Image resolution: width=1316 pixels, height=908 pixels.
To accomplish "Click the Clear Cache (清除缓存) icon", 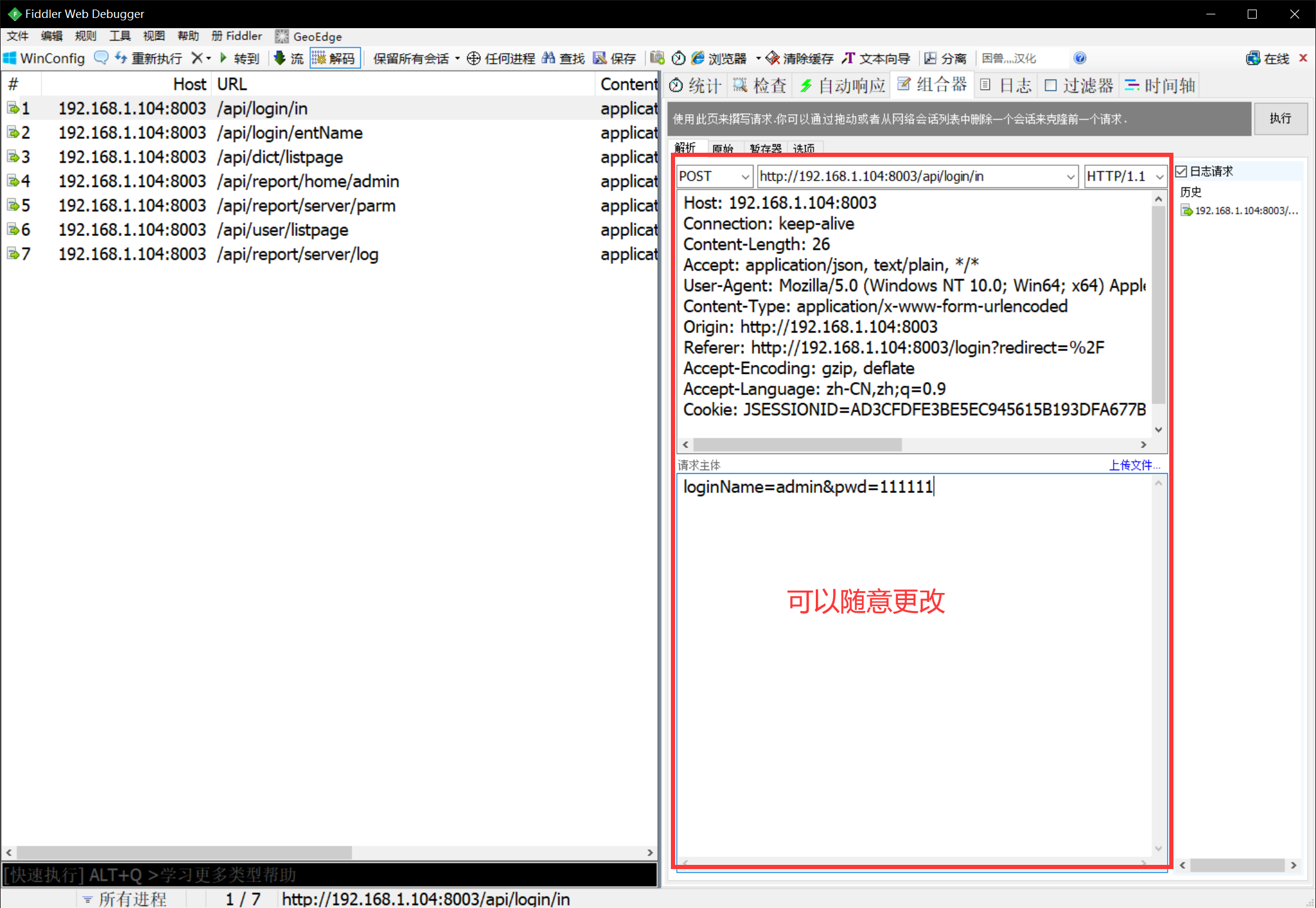I will [773, 58].
